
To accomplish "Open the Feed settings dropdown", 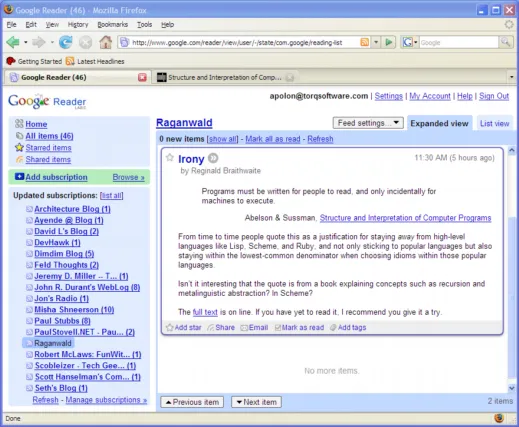I will (x=368, y=123).
